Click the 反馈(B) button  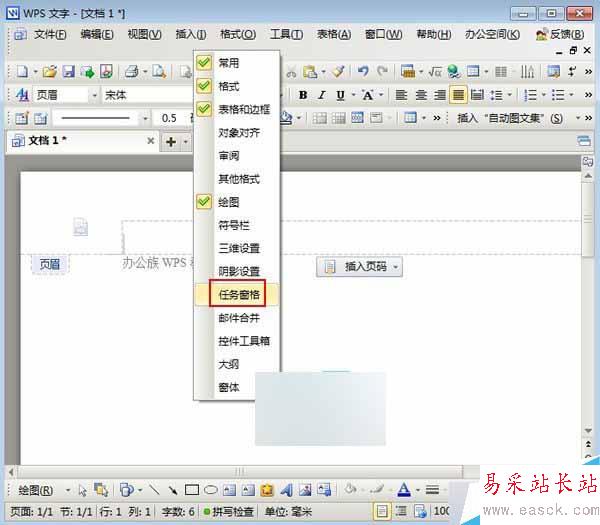[x=561, y=34]
